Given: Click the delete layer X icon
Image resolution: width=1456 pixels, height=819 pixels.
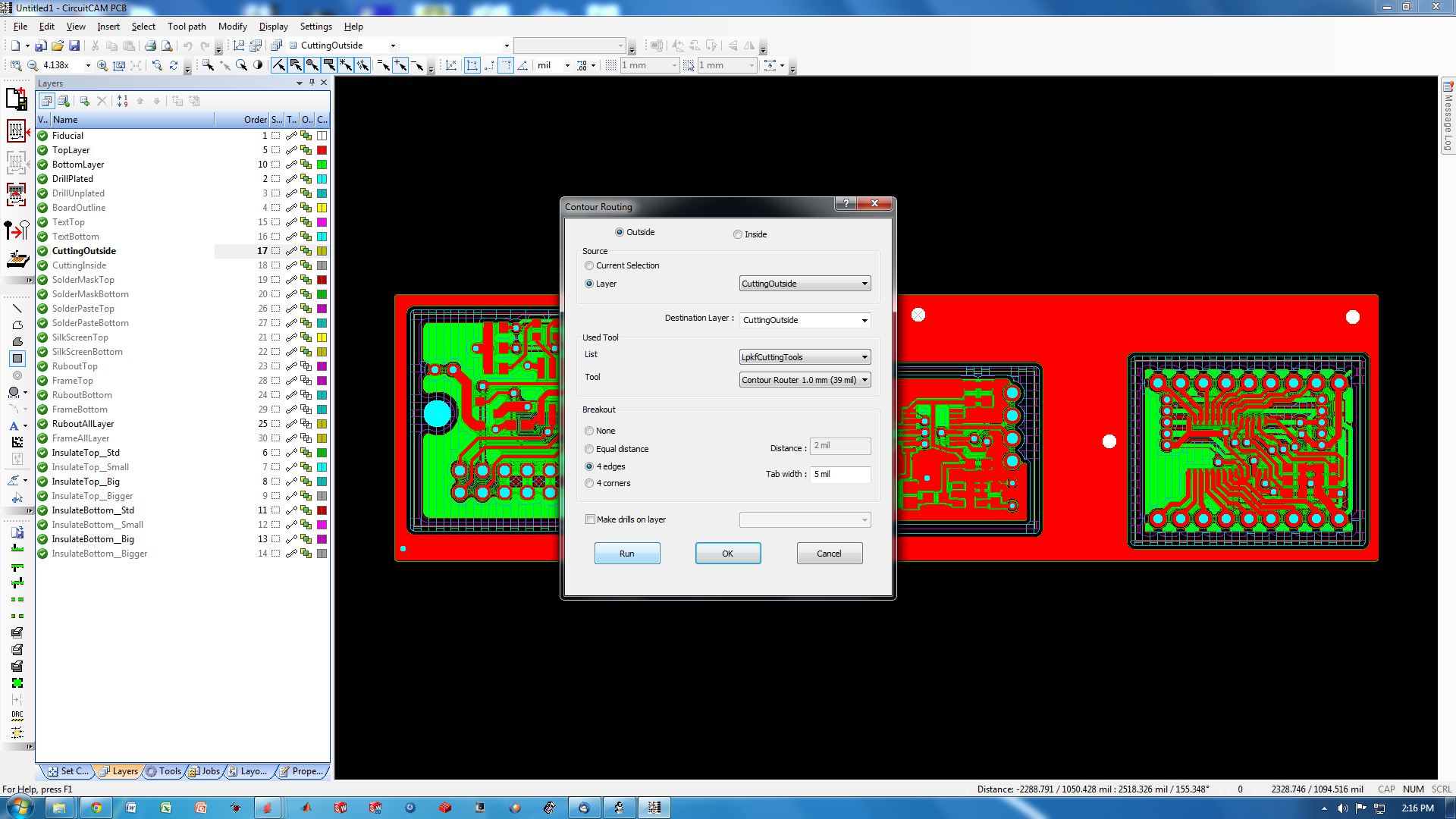Looking at the screenshot, I should tap(102, 101).
